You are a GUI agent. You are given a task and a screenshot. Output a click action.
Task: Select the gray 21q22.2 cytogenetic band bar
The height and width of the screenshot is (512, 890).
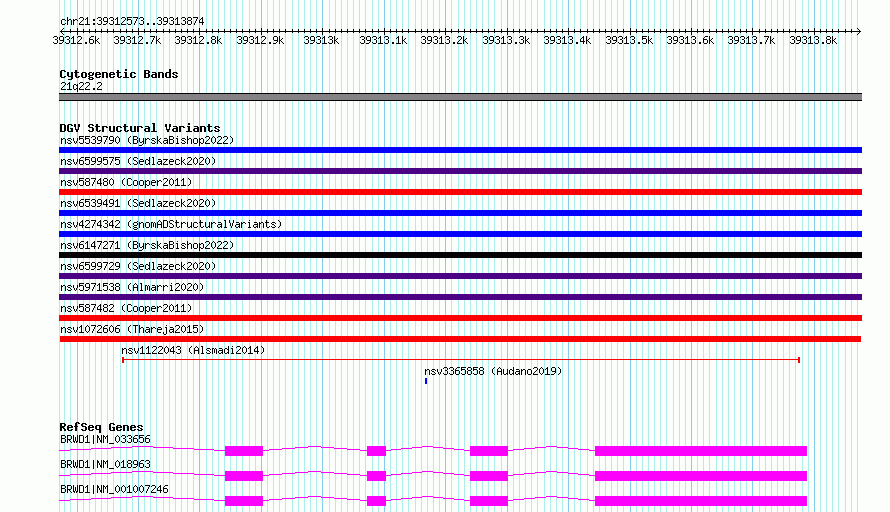tap(460, 97)
